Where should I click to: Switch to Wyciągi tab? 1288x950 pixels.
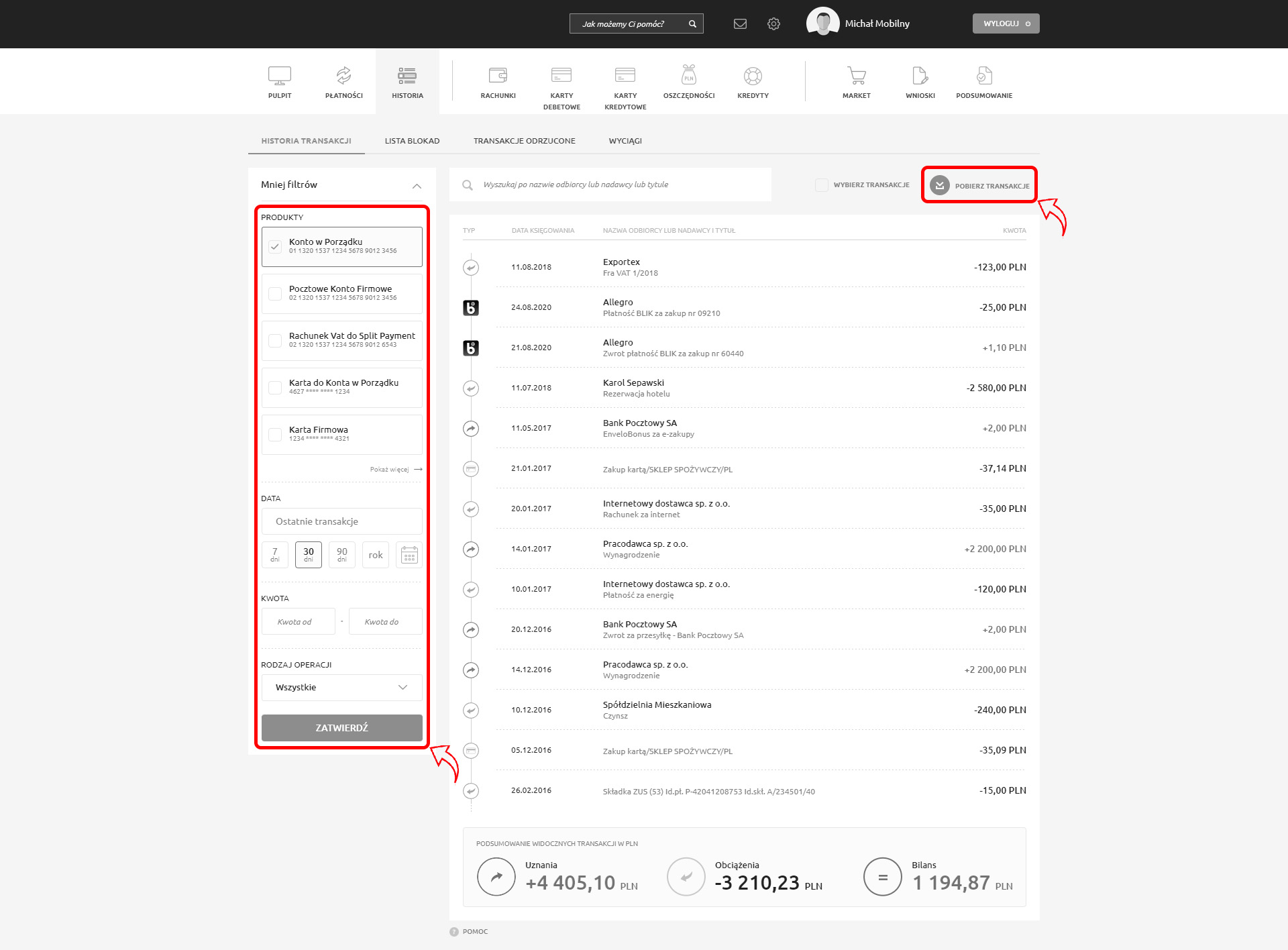click(x=625, y=141)
